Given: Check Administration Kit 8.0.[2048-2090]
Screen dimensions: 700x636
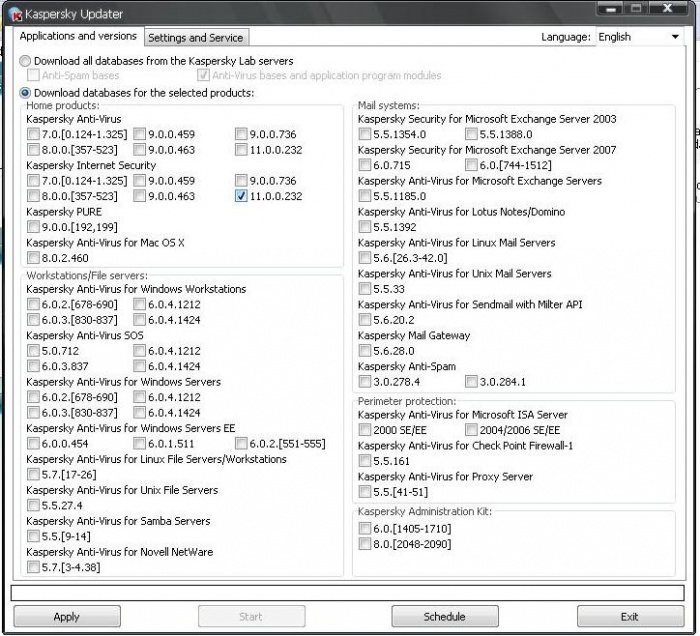Looking at the screenshot, I should click(365, 544).
